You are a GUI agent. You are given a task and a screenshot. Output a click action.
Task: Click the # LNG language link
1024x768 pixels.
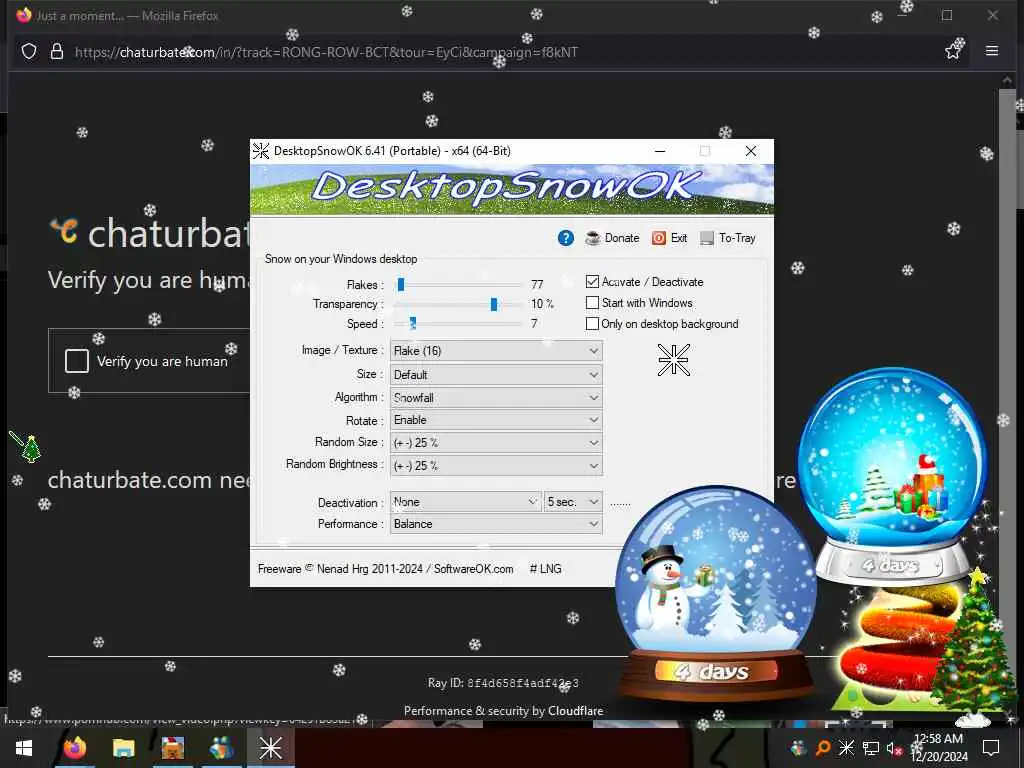pos(545,569)
